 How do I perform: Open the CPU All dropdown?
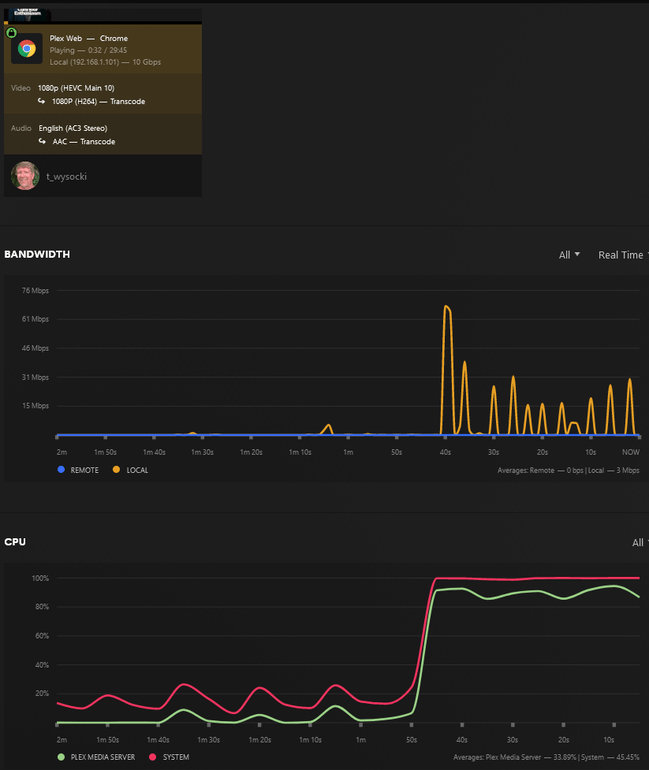pos(640,543)
